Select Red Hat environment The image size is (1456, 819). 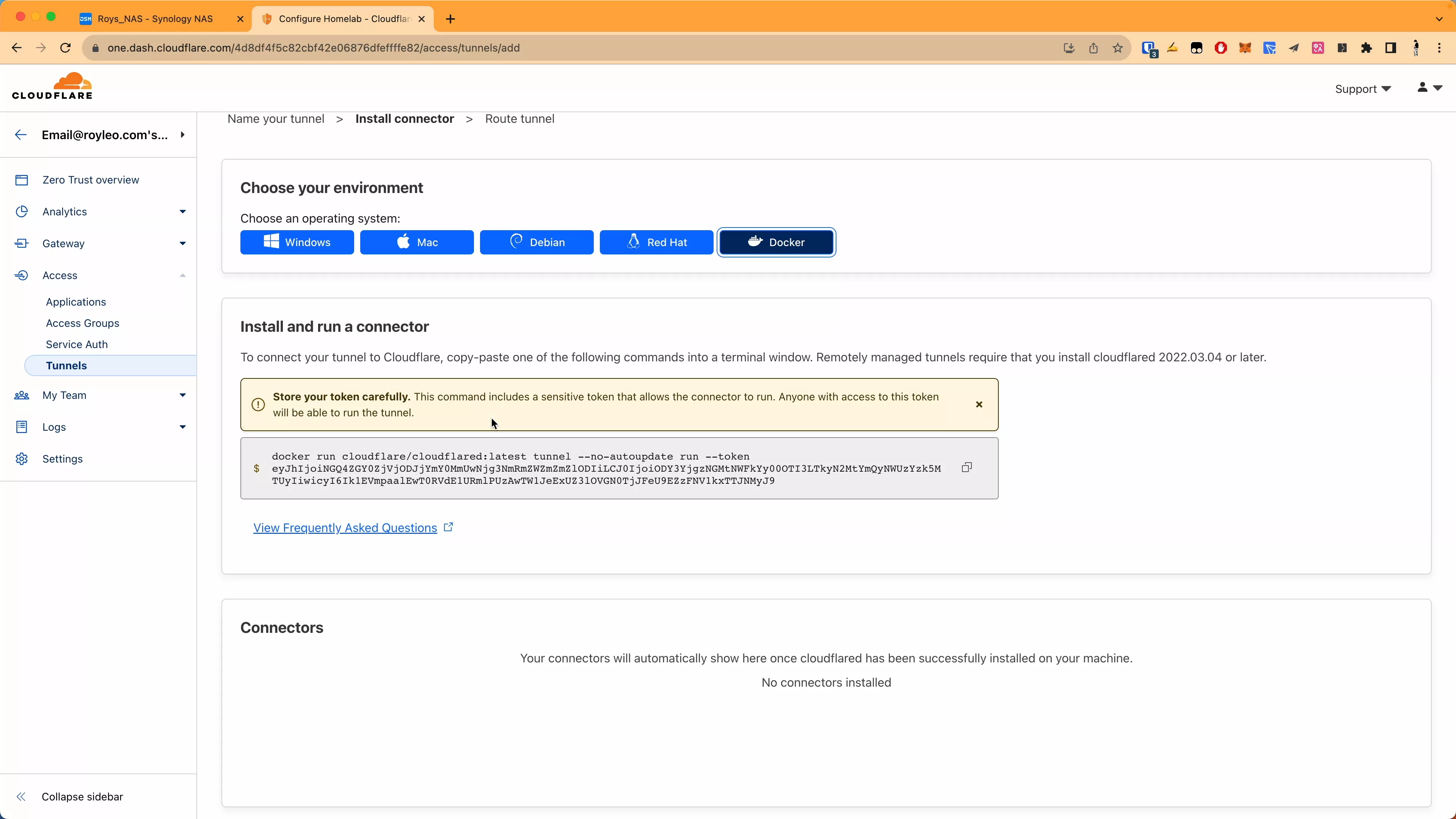pos(657,243)
